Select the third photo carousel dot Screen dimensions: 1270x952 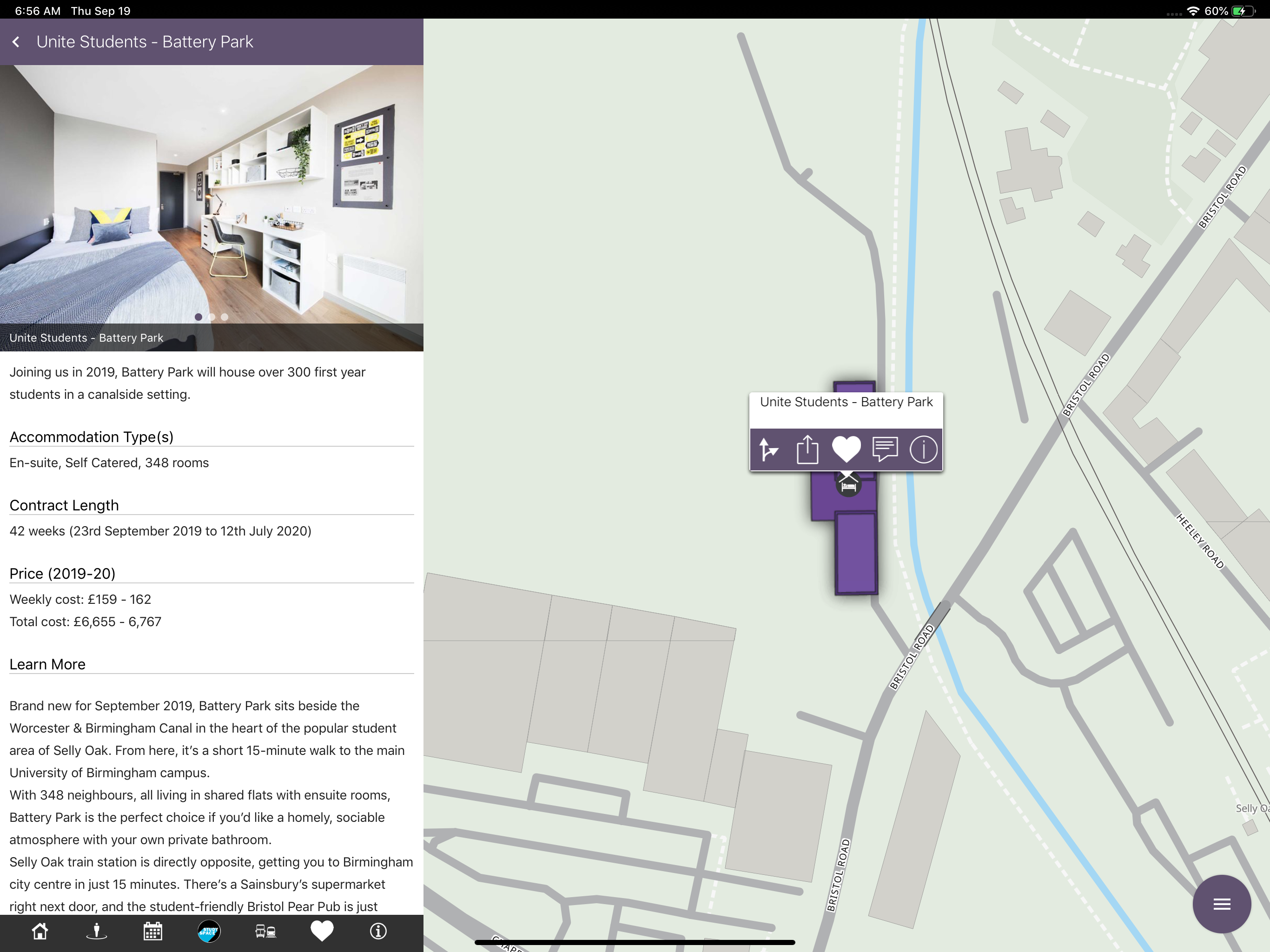pyautogui.click(x=225, y=317)
